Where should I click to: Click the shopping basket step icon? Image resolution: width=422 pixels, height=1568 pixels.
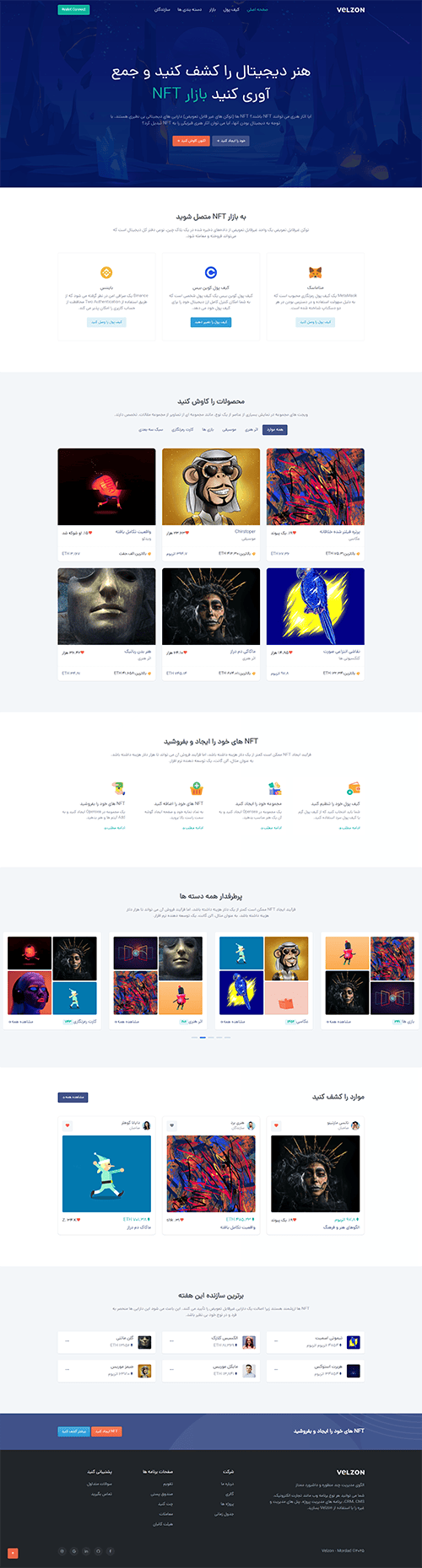pyautogui.click(x=197, y=788)
